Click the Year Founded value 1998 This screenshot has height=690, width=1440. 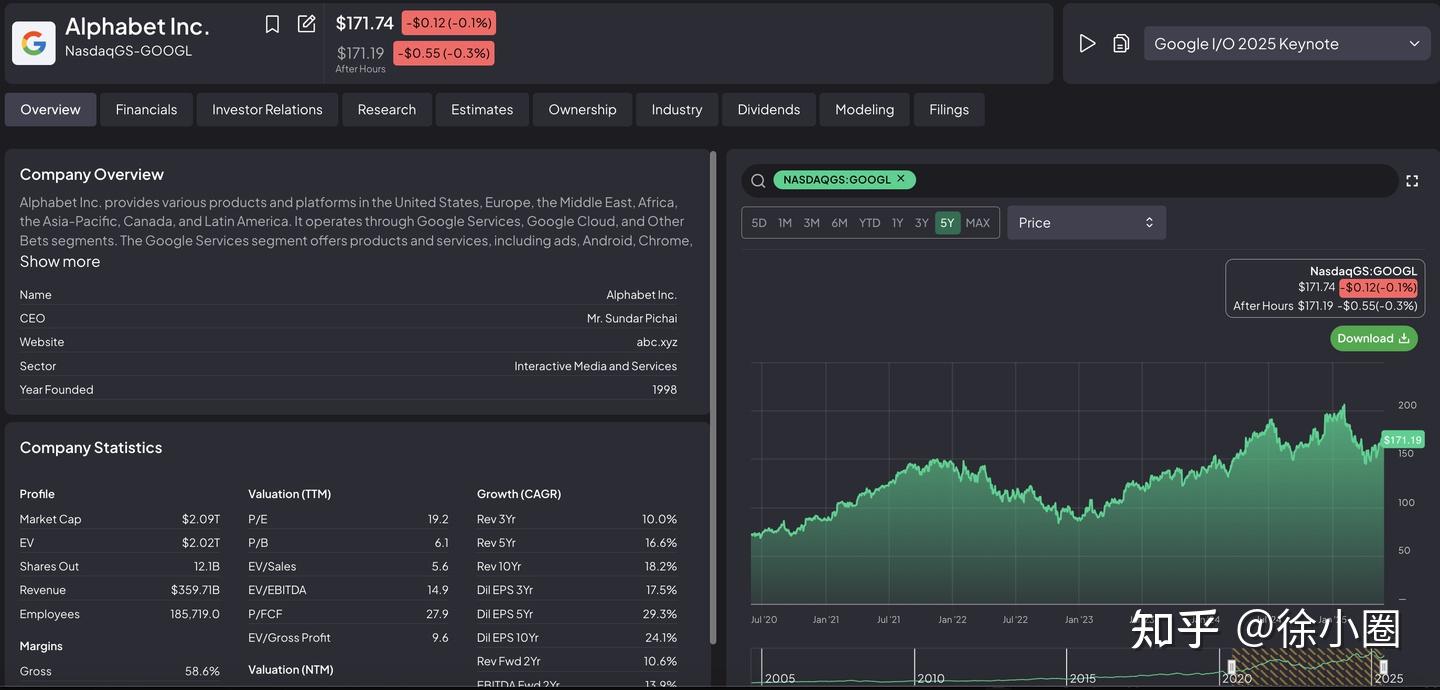665,389
